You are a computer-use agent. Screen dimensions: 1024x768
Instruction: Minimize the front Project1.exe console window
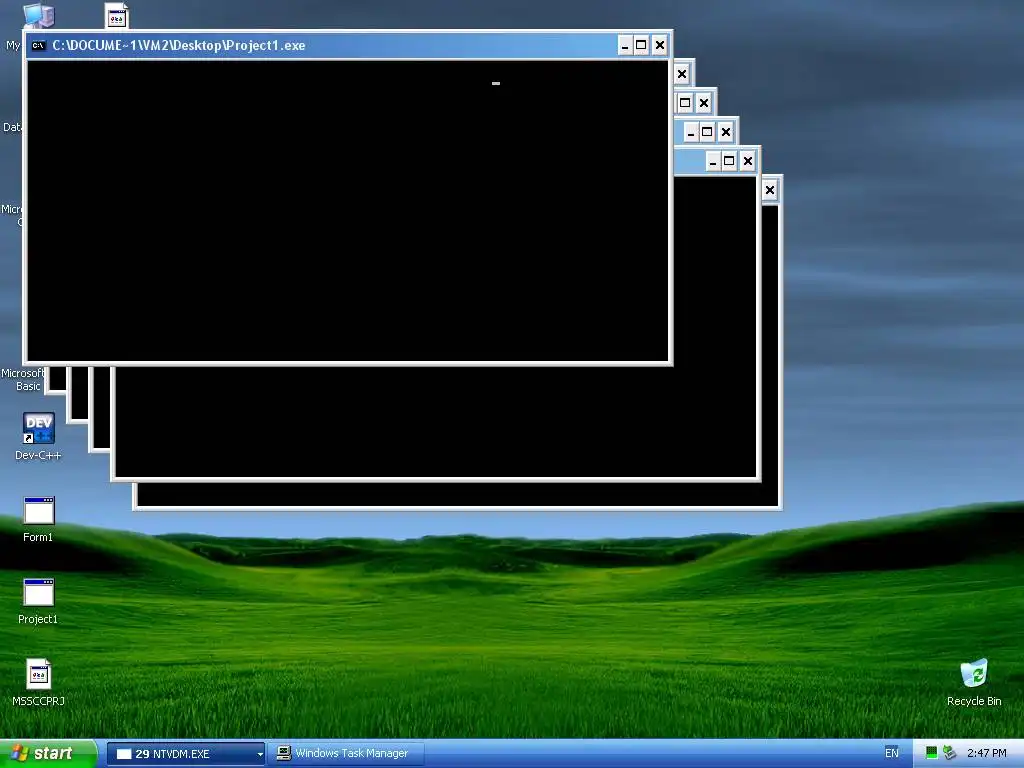point(625,45)
